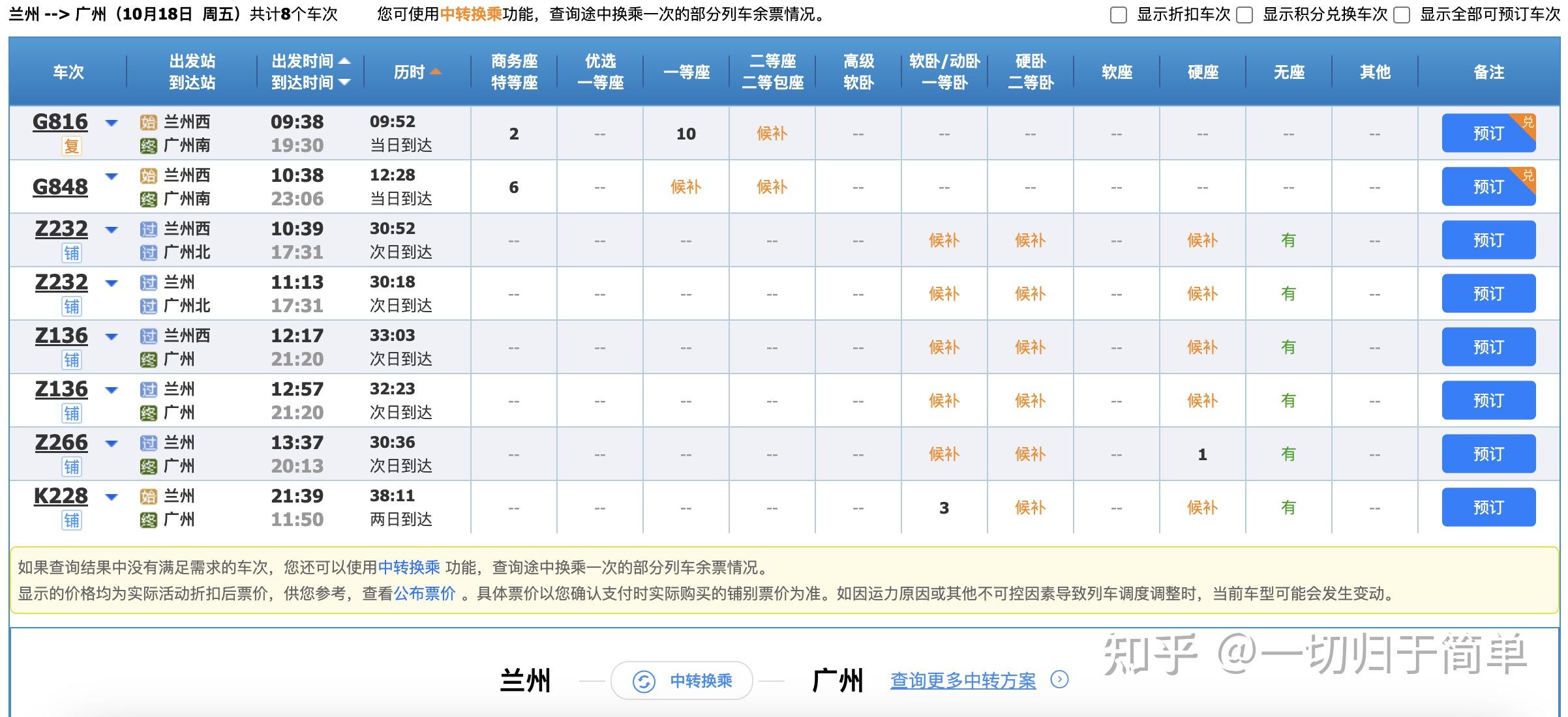Viewport: 1568px width, 717px height.
Task: Click 铺 badge under Z266
Action: click(x=72, y=467)
